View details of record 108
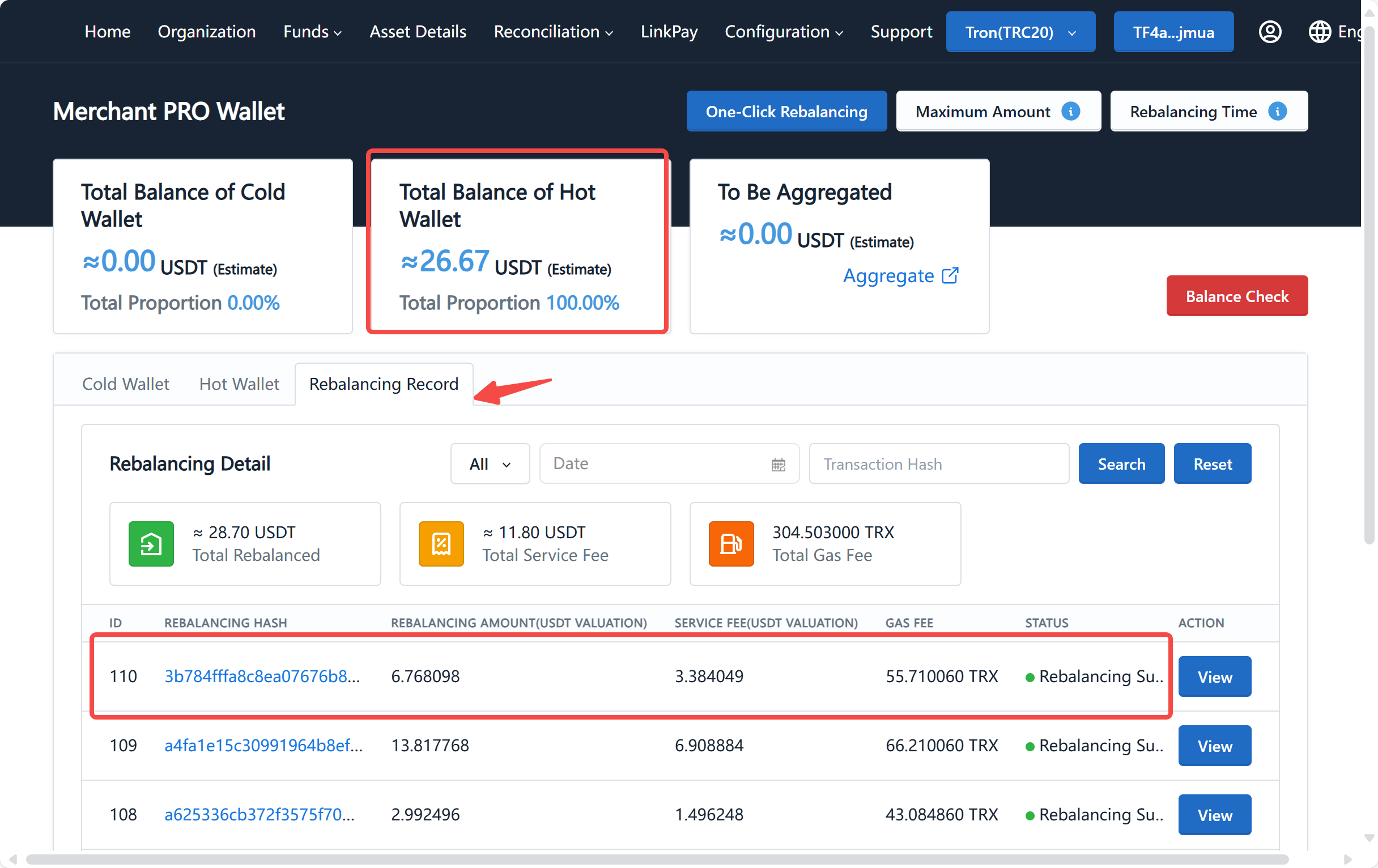This screenshot has width=1378, height=868. [1214, 815]
